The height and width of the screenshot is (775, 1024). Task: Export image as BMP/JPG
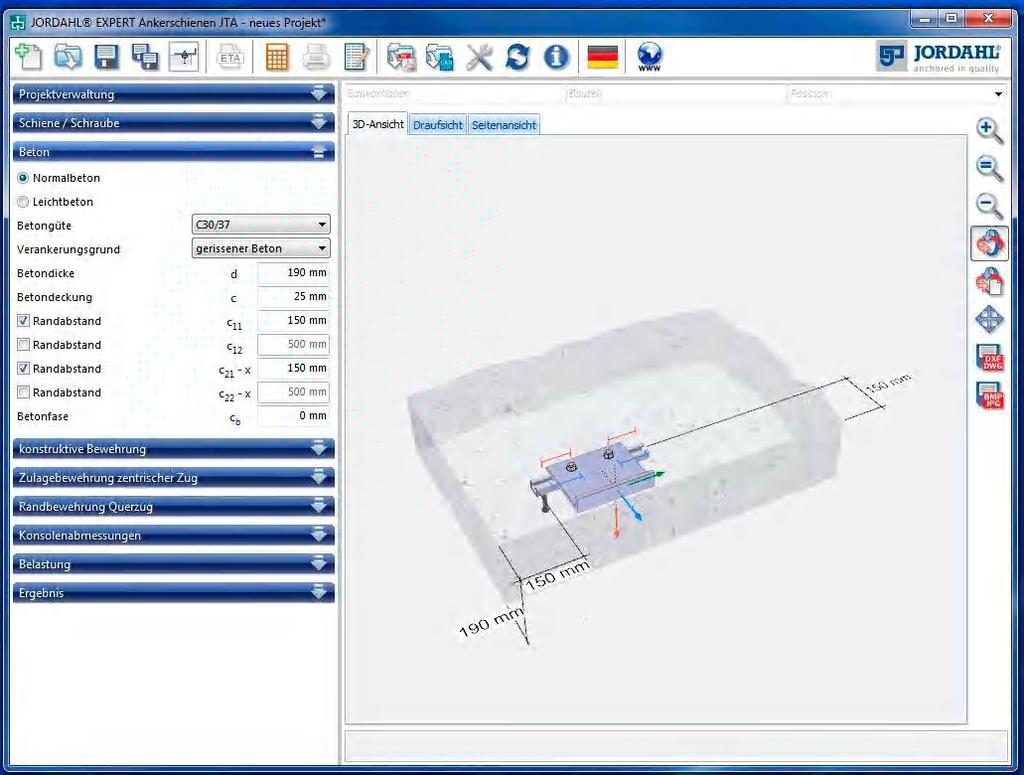click(x=989, y=396)
